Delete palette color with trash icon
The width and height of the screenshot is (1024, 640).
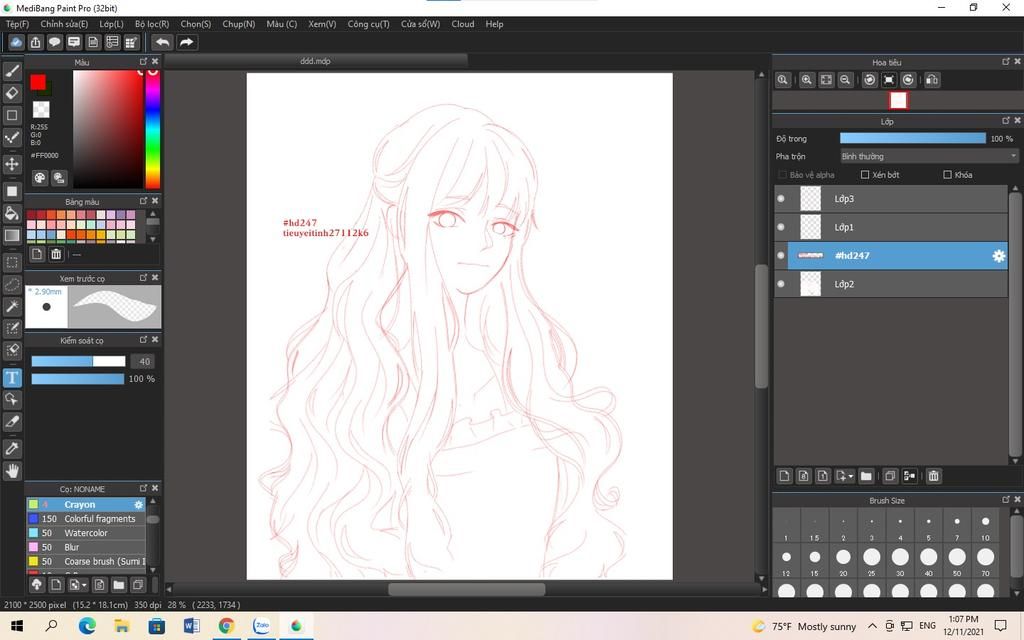point(56,254)
